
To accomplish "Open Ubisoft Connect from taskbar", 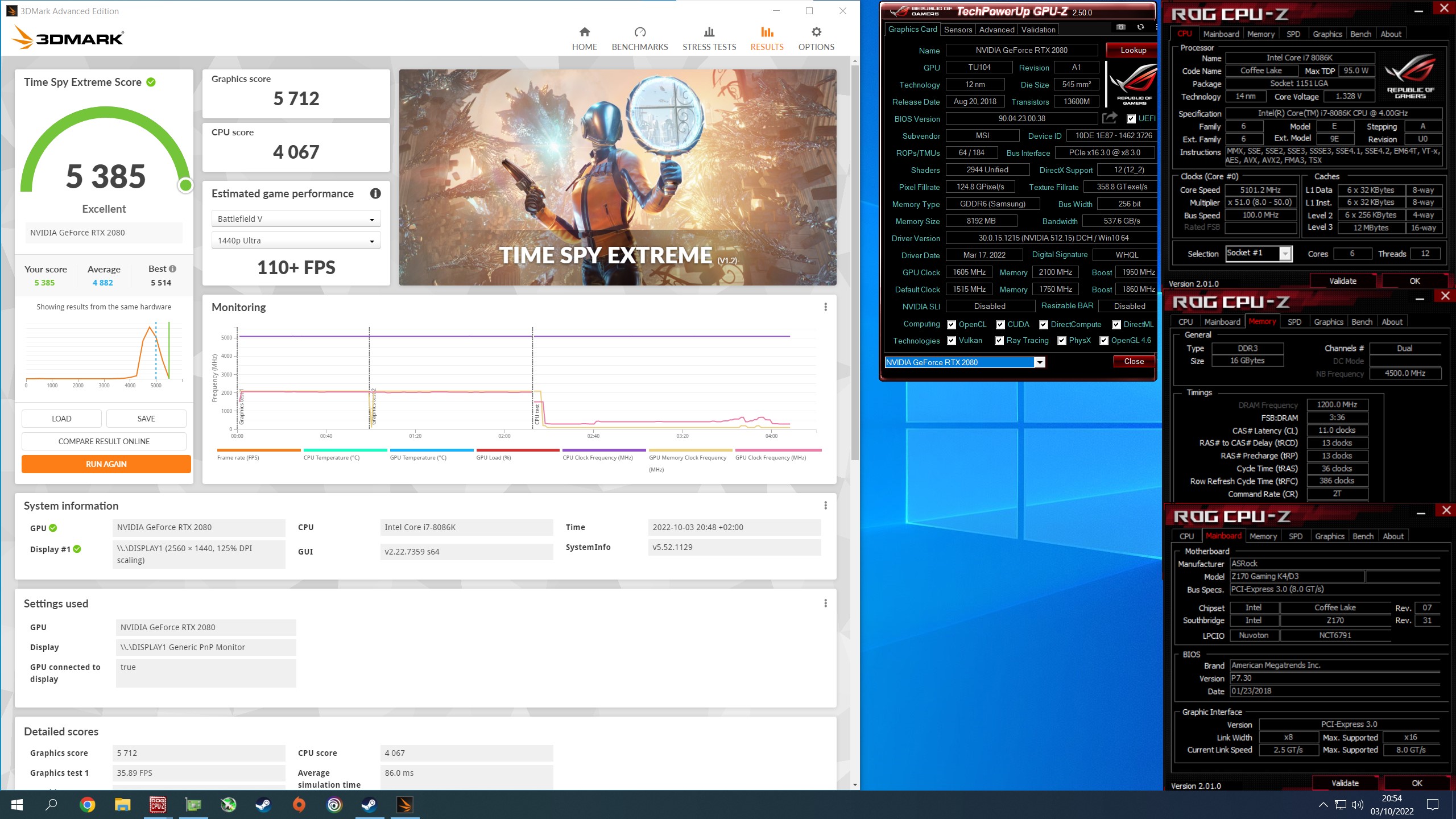I will tap(334, 805).
